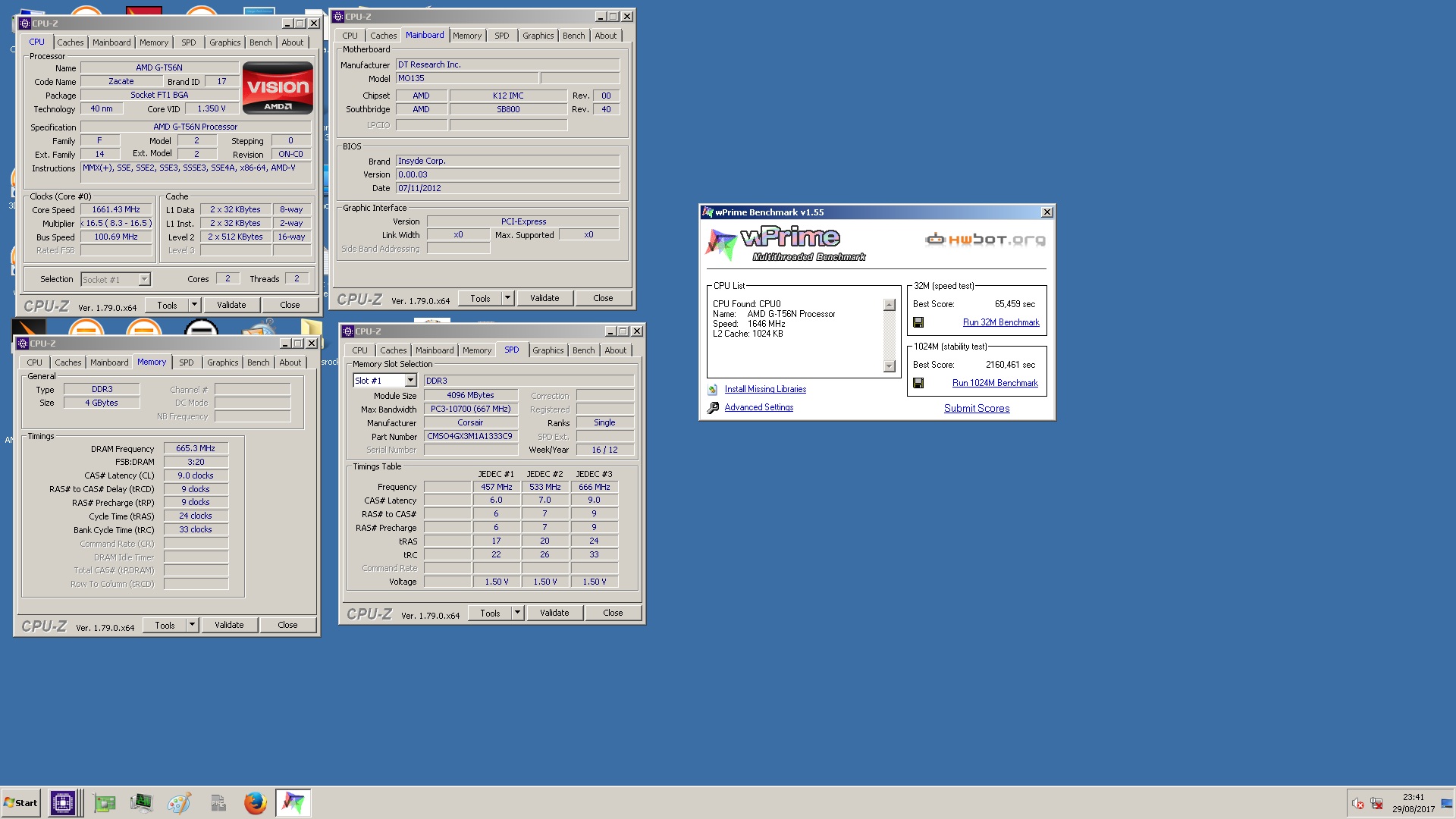Open the Paint palette taskbar icon

point(179,803)
